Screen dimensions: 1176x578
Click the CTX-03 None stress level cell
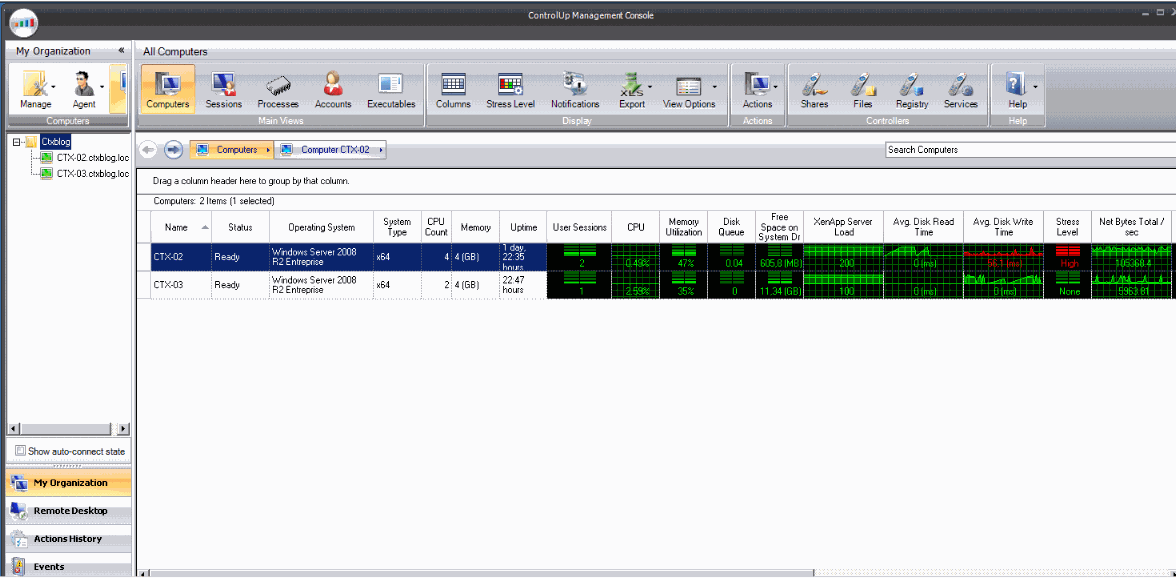1067,285
